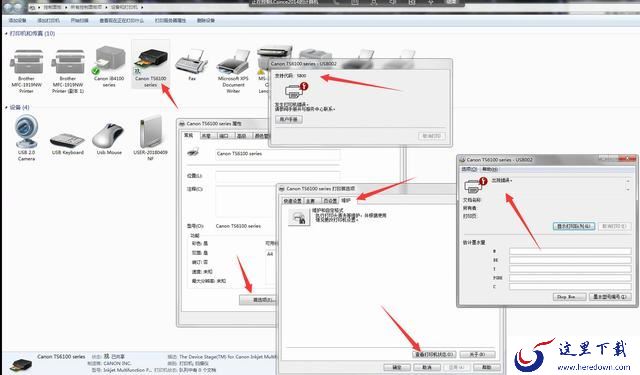Screen dimensions: 640x375
Task: Open Options menu in status monitor
Action: click(x=469, y=169)
